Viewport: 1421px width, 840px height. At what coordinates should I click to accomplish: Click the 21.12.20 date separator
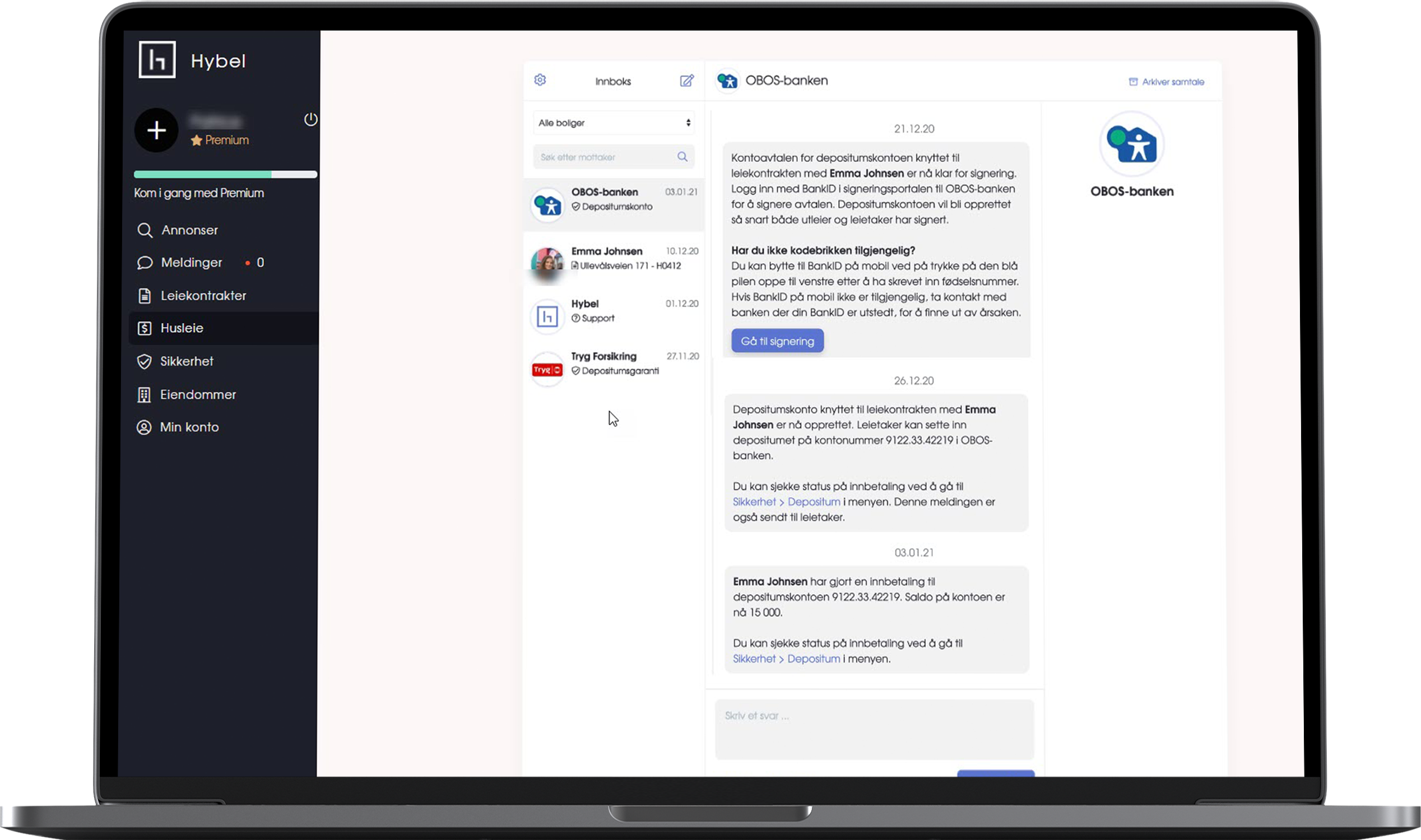point(913,129)
